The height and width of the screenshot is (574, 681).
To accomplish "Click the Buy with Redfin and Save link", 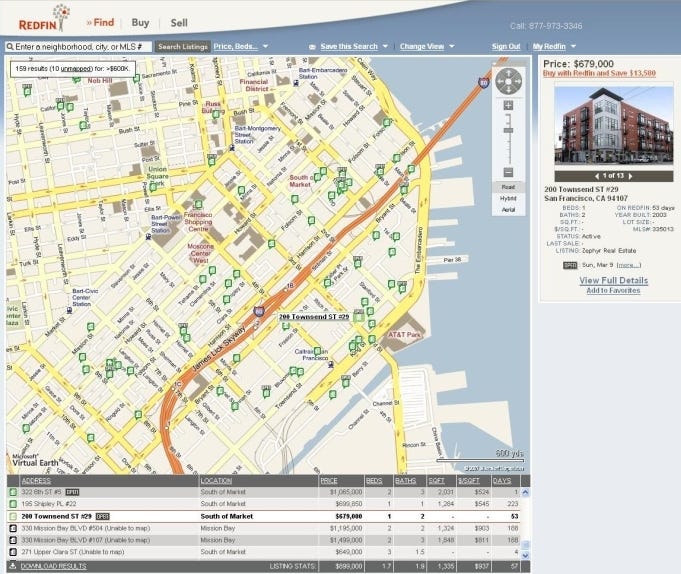I will click(x=599, y=73).
